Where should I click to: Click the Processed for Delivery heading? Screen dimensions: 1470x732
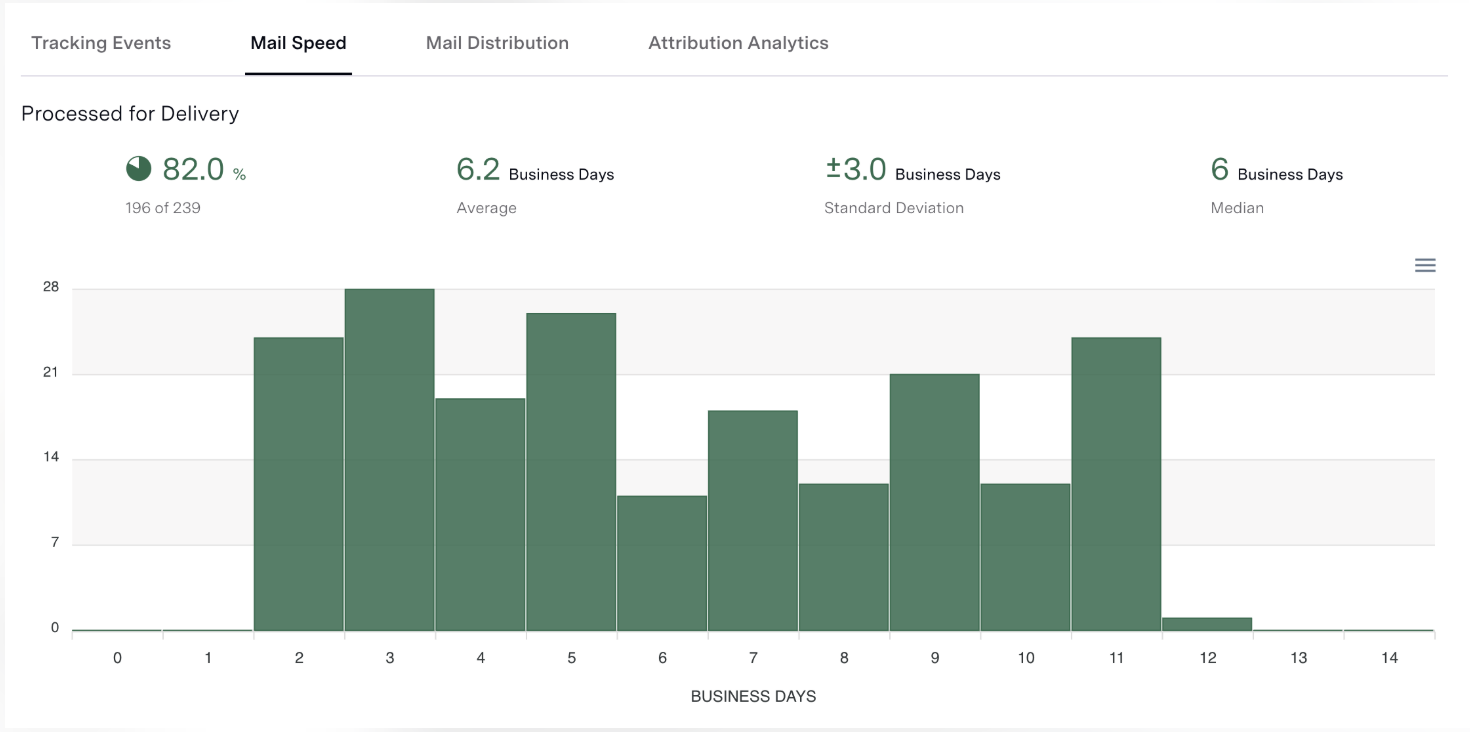[130, 113]
